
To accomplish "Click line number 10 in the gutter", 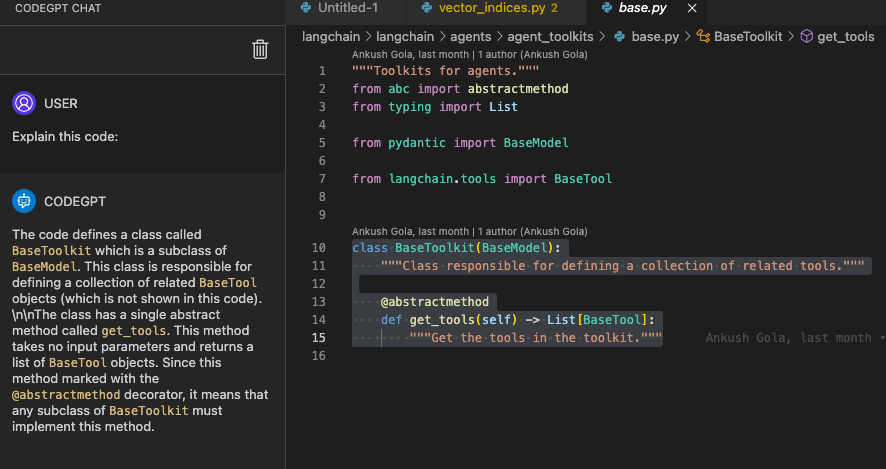I will (x=319, y=247).
